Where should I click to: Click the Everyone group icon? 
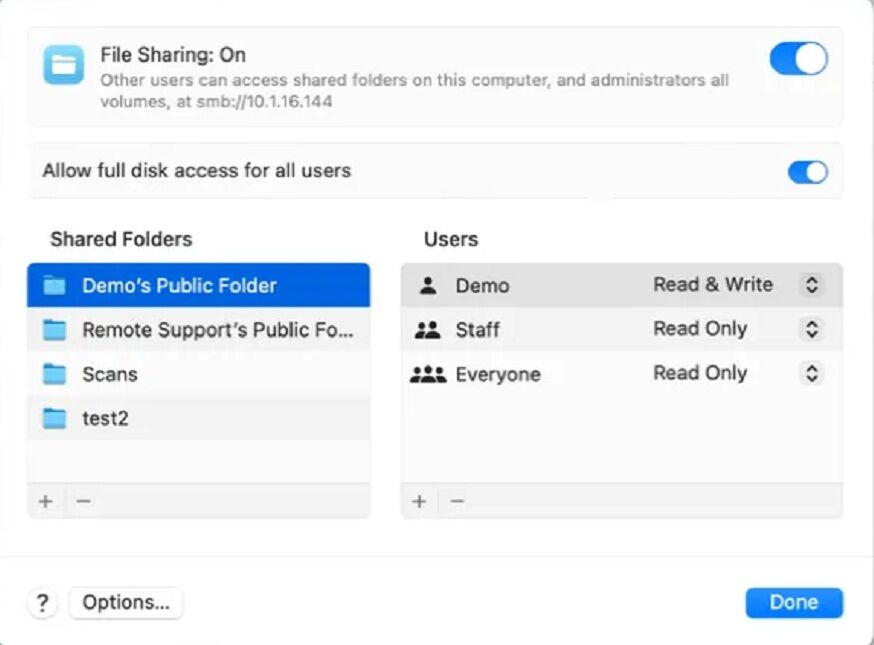point(428,374)
